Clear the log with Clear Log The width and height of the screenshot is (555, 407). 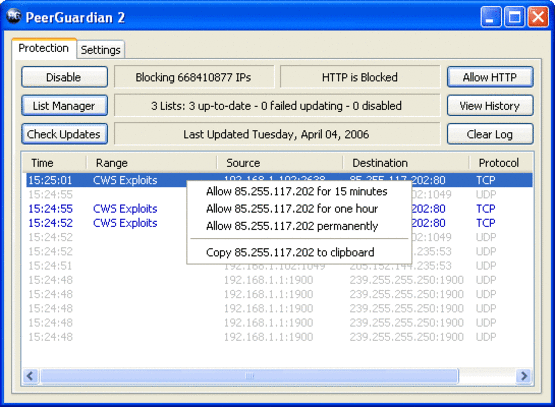coord(490,134)
